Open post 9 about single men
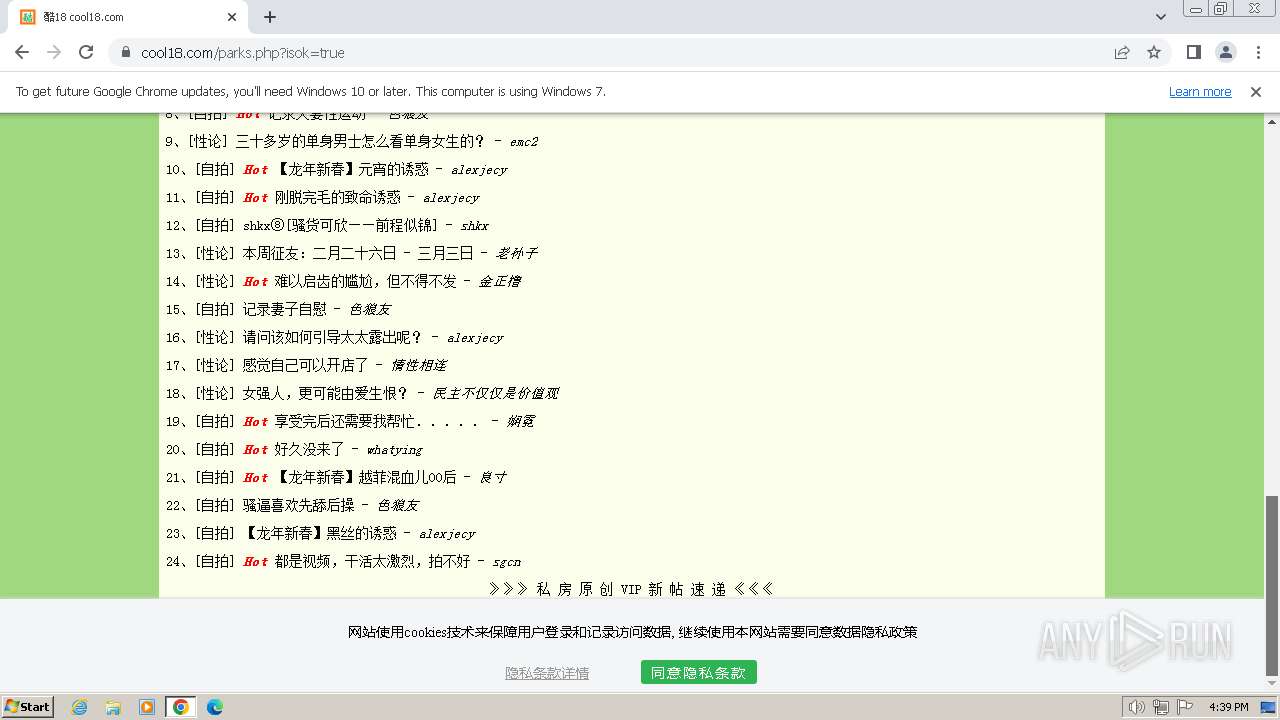 360,141
